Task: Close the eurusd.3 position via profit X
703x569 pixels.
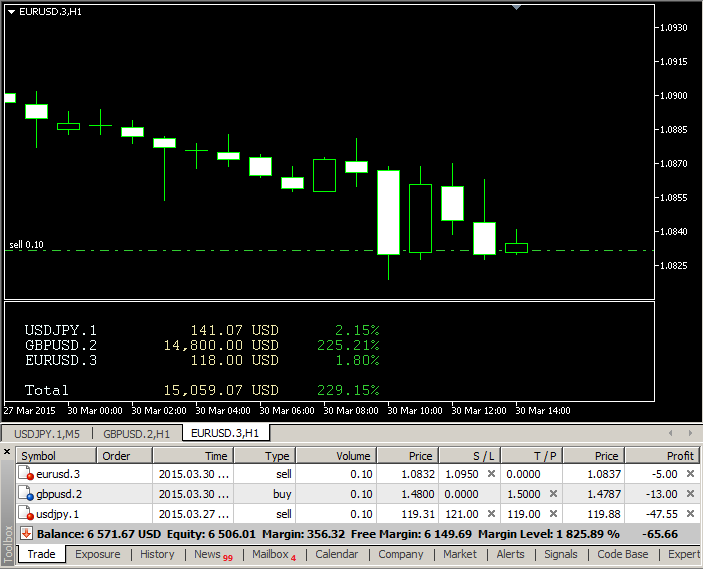Action: 690,474
